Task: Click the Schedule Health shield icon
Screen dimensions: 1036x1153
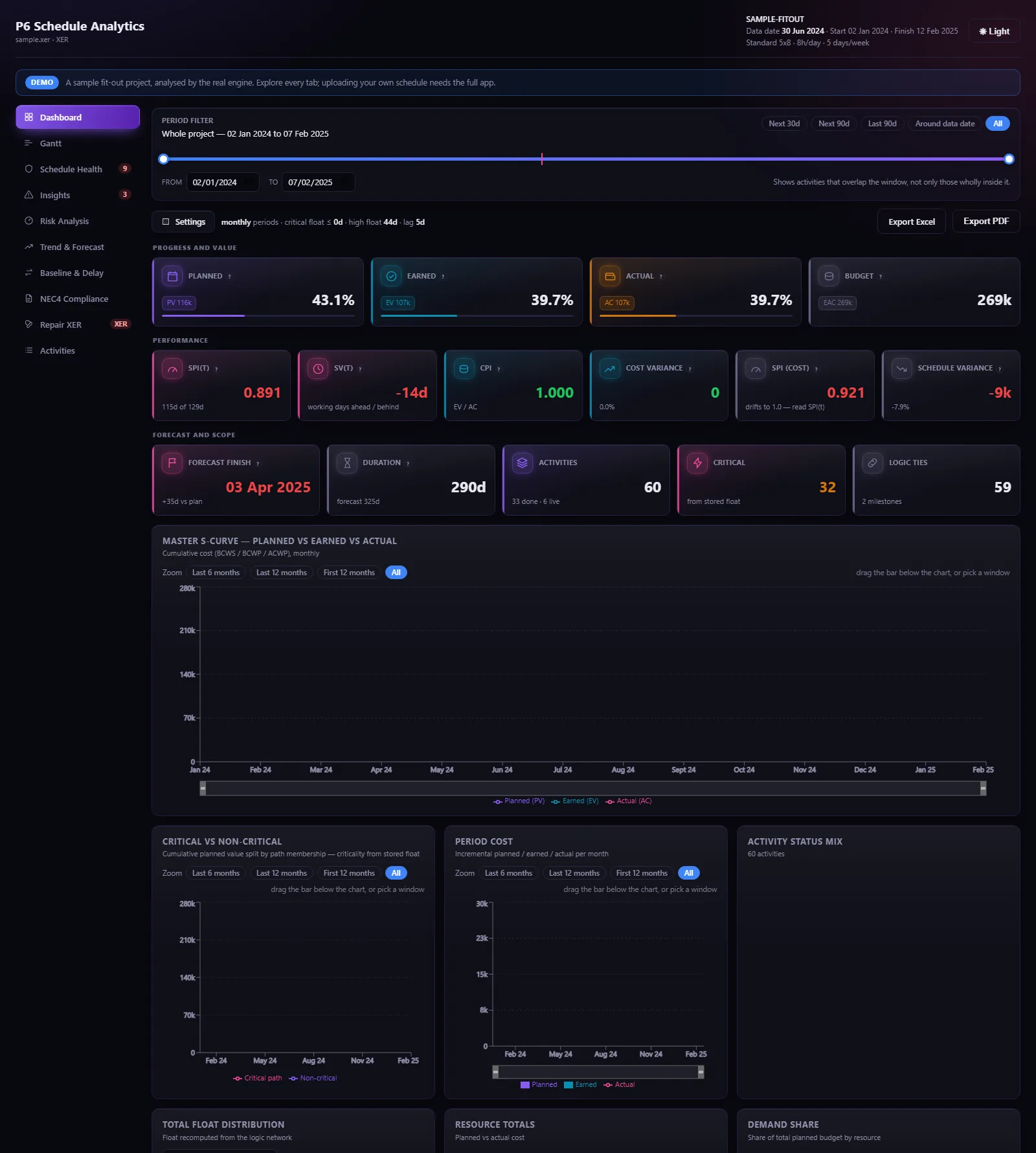Action: pyautogui.click(x=28, y=169)
